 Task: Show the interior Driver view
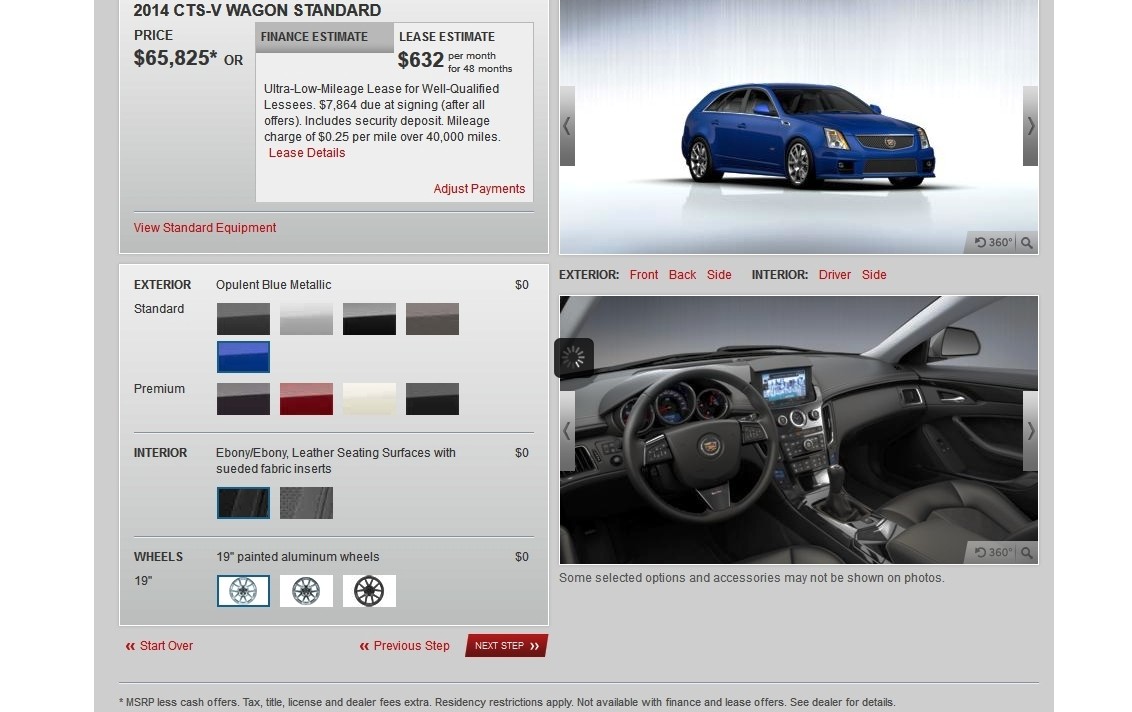point(835,275)
